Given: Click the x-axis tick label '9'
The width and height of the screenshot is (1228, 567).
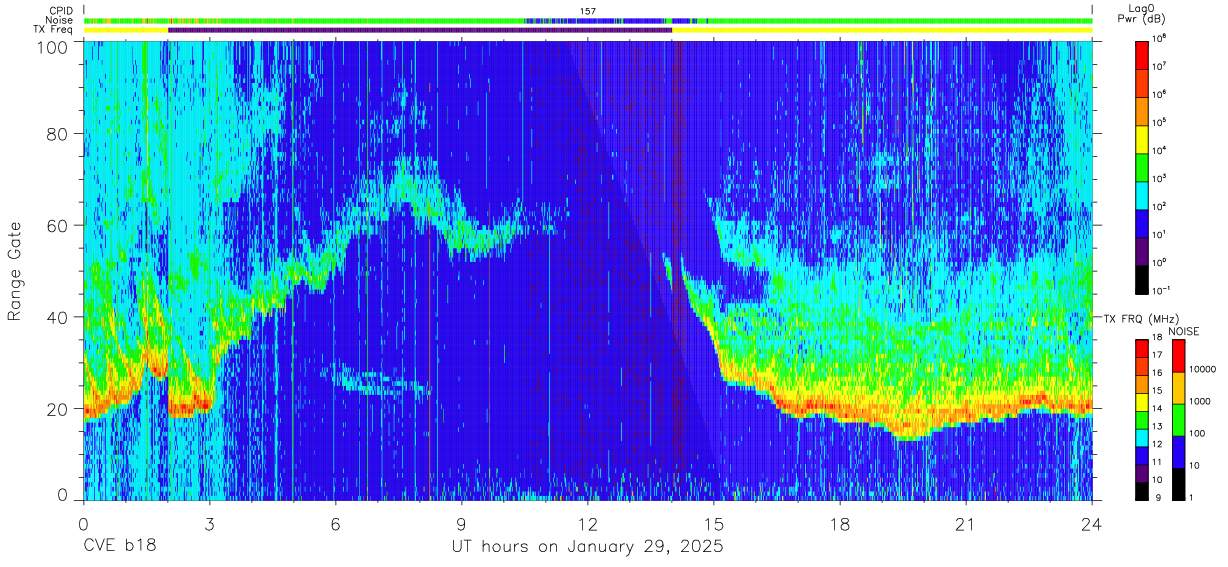Looking at the screenshot, I should coord(461,524).
